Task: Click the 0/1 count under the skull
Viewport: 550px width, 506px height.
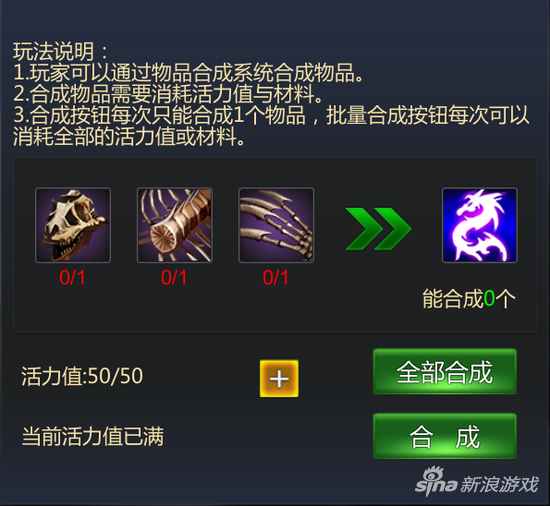Action: point(72,278)
